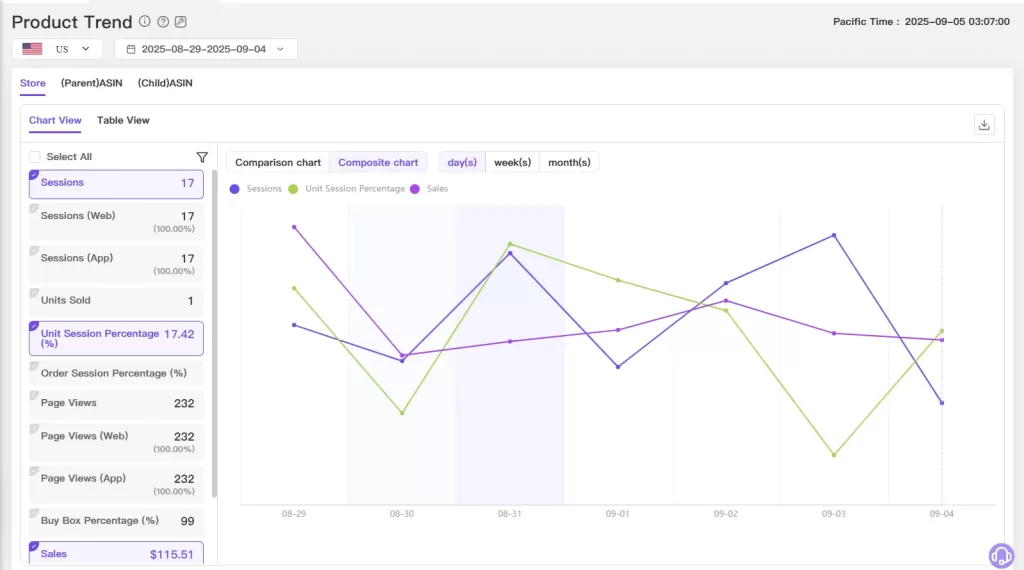Click the US flag icon

32,49
